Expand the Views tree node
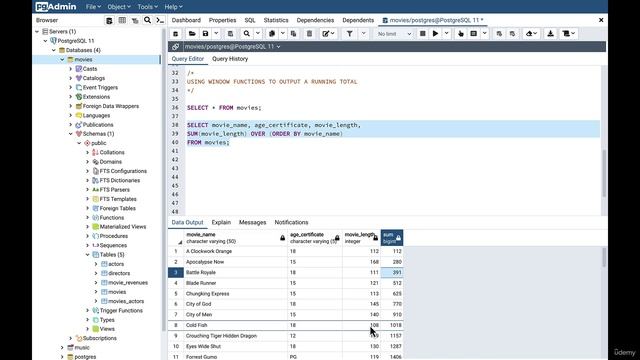This screenshot has height=360, width=640. (87, 329)
